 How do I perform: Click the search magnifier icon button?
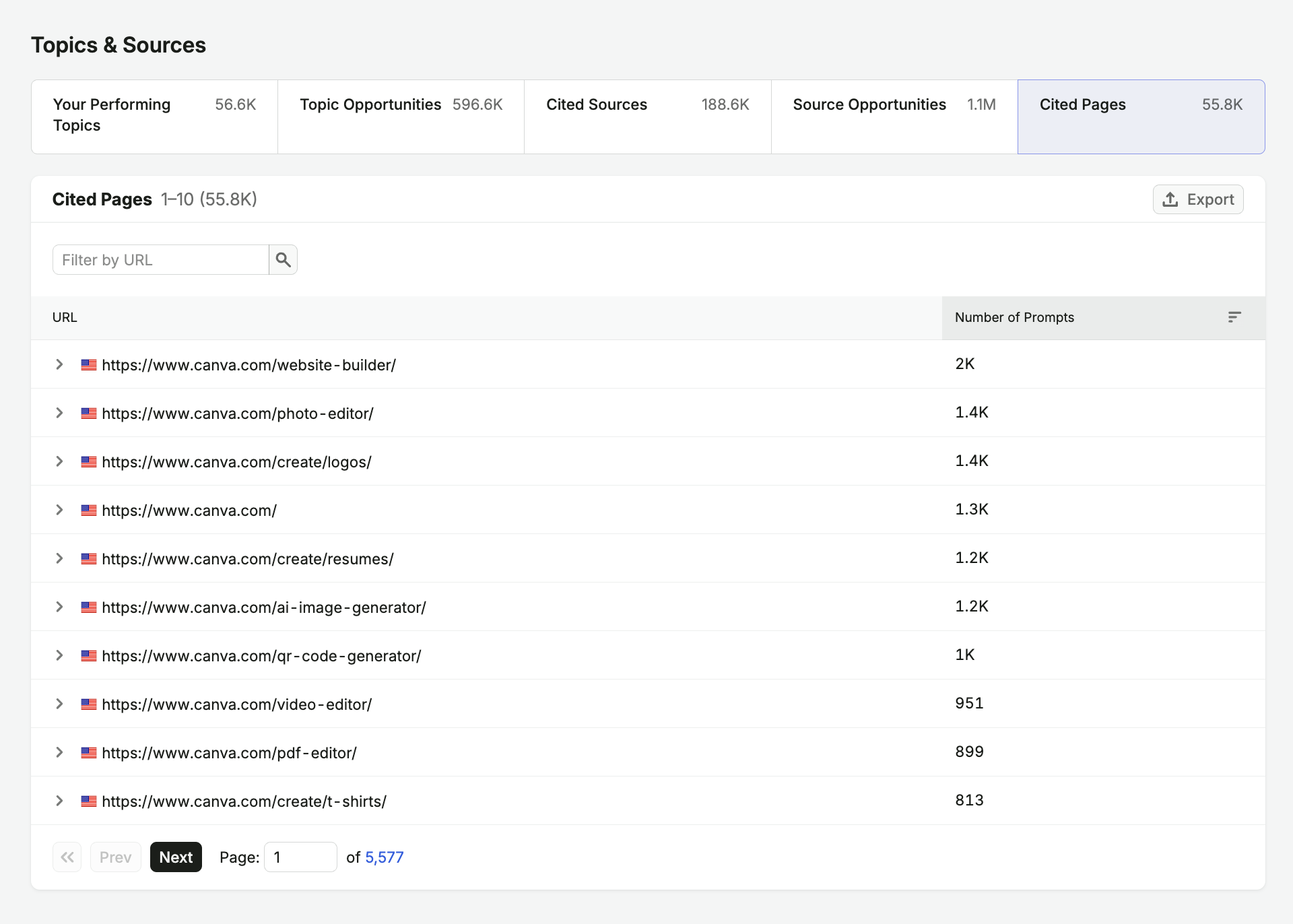283,260
